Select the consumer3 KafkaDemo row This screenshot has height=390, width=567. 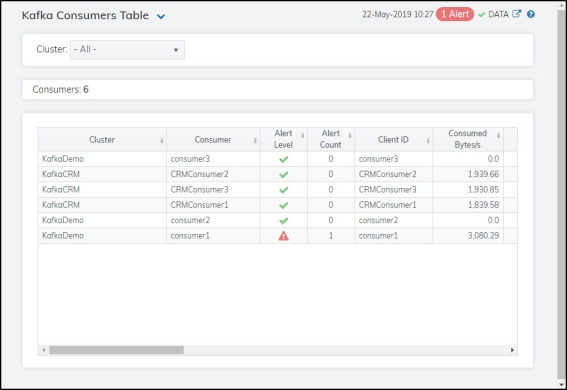(x=277, y=159)
